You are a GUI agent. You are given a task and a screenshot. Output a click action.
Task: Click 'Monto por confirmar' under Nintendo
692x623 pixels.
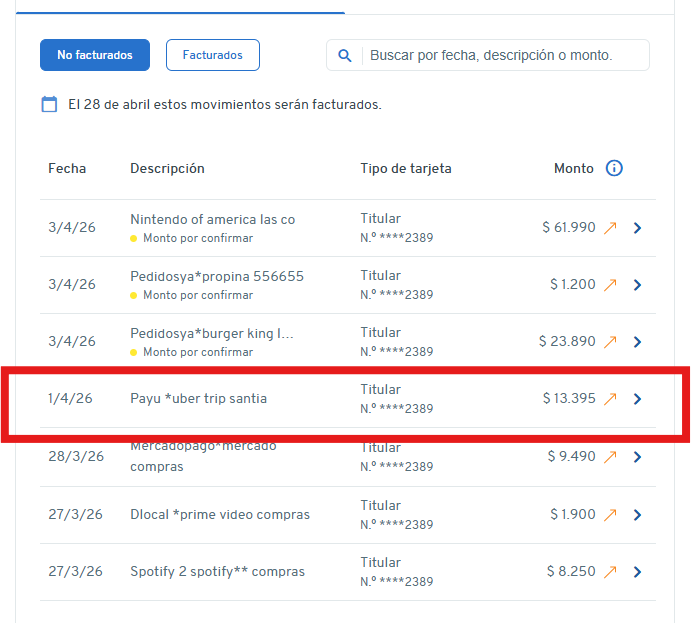click(198, 238)
